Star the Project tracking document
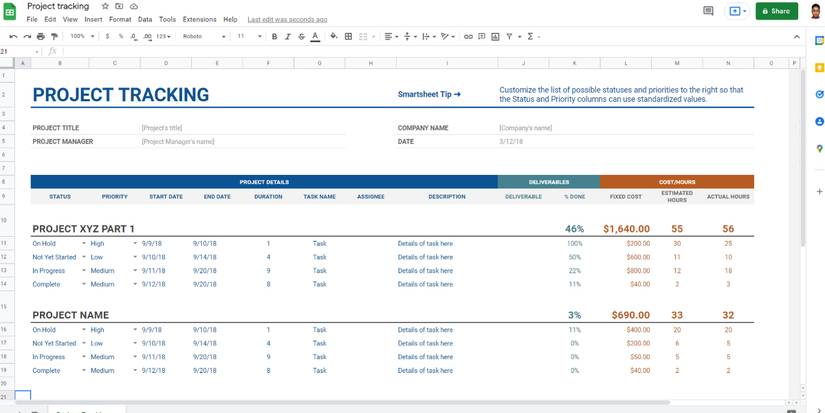Viewport: 825px width, 413px height. (x=105, y=6)
